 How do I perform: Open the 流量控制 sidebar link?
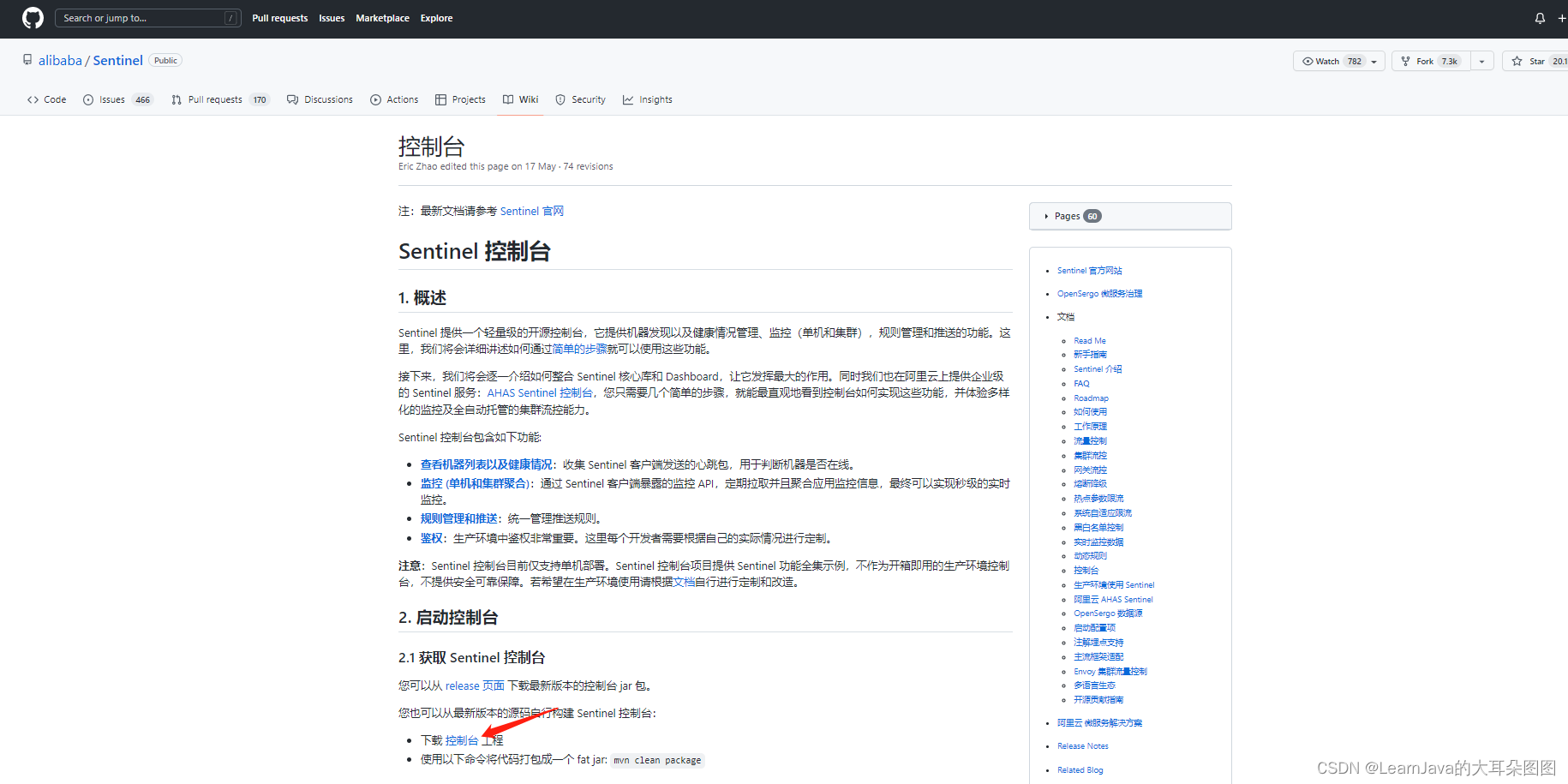pyautogui.click(x=1090, y=441)
